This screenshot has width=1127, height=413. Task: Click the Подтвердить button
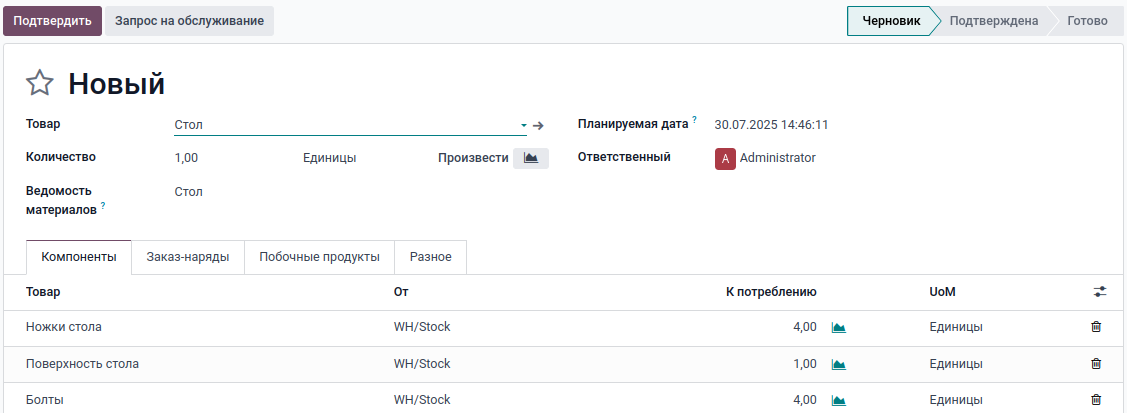(x=51, y=21)
